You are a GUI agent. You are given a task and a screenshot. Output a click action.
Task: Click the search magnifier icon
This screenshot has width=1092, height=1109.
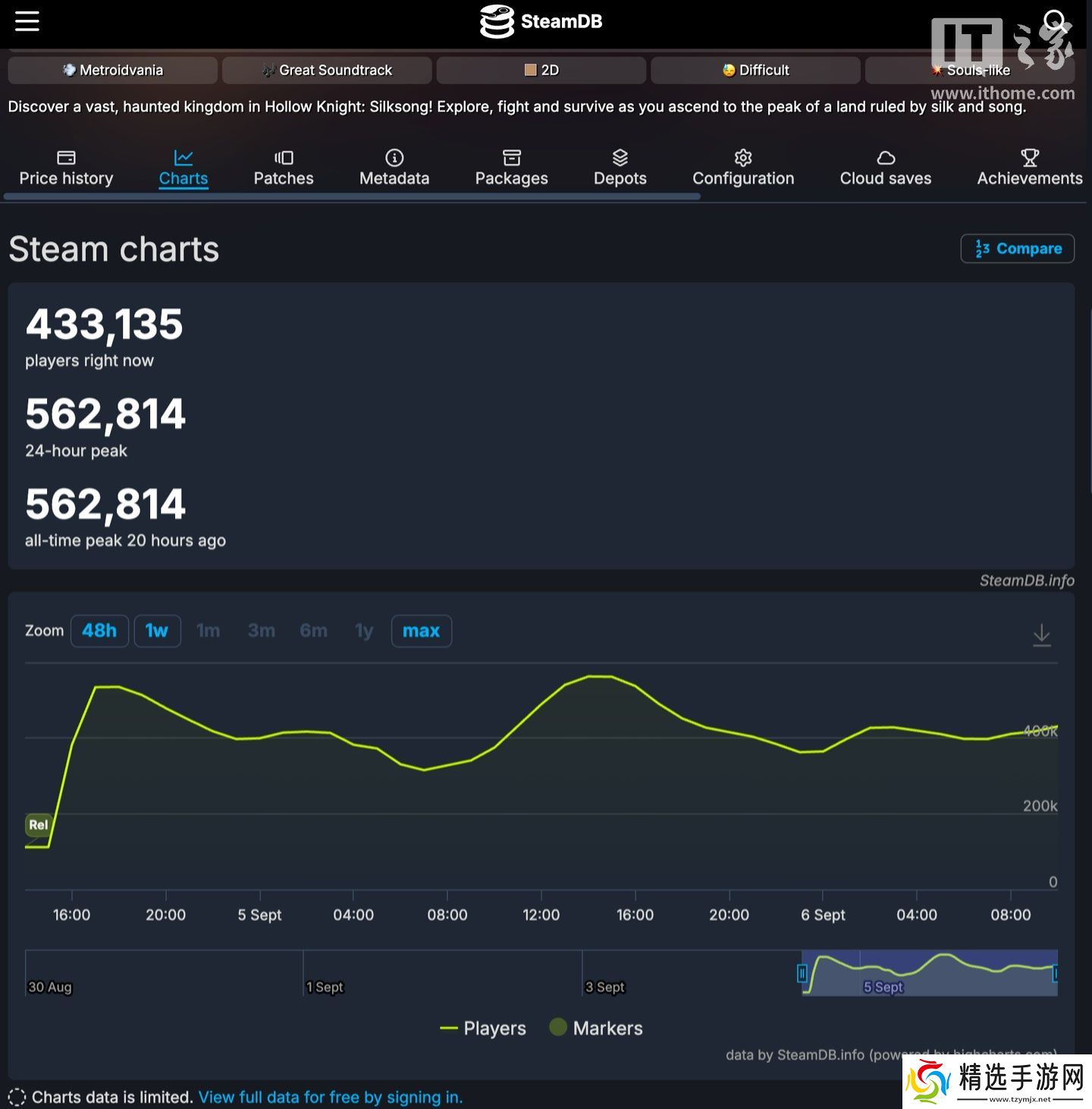click(1054, 20)
